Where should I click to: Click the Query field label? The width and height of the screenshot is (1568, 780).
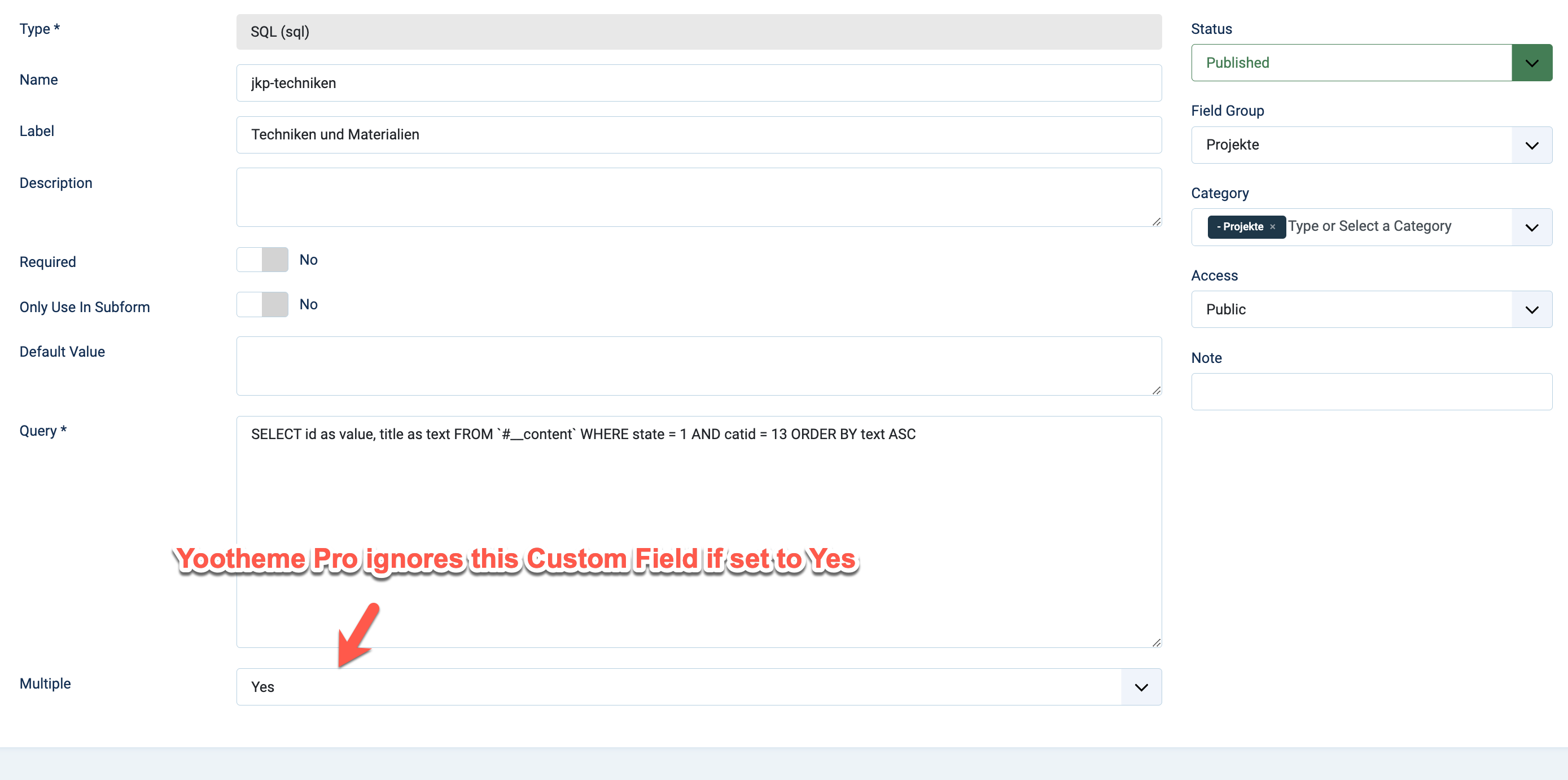(x=42, y=431)
